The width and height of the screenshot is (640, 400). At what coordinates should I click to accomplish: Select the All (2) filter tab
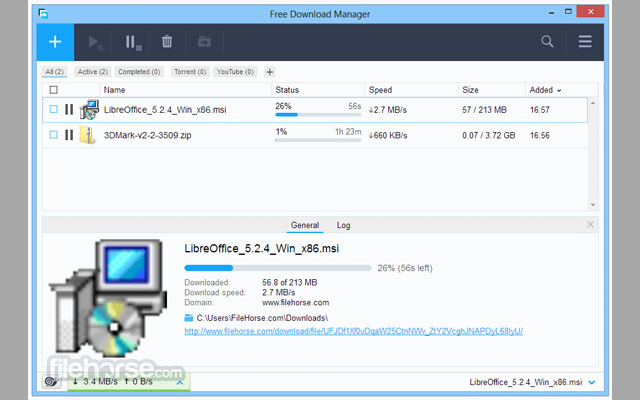(55, 72)
